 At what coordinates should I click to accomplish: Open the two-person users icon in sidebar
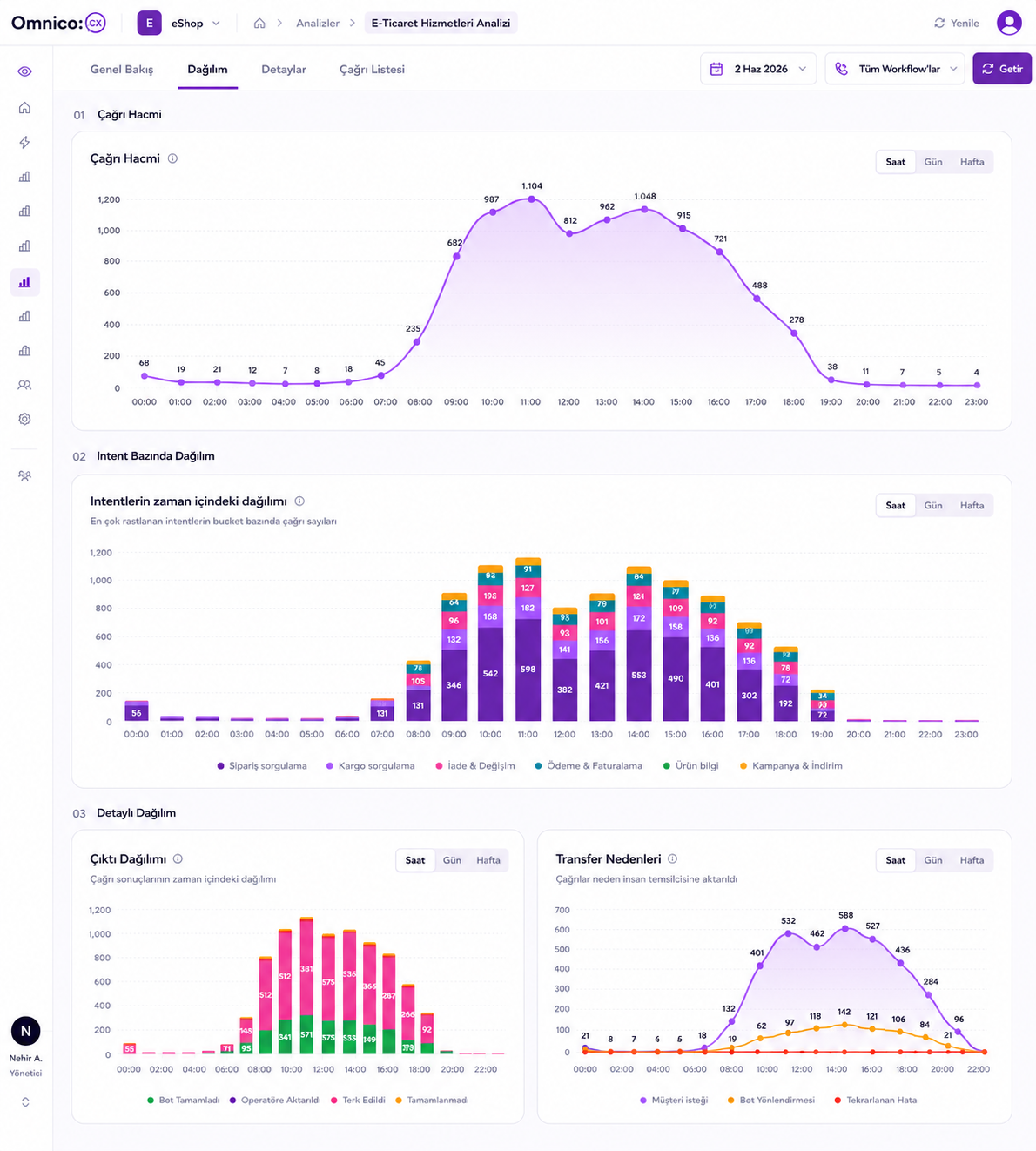coord(24,385)
